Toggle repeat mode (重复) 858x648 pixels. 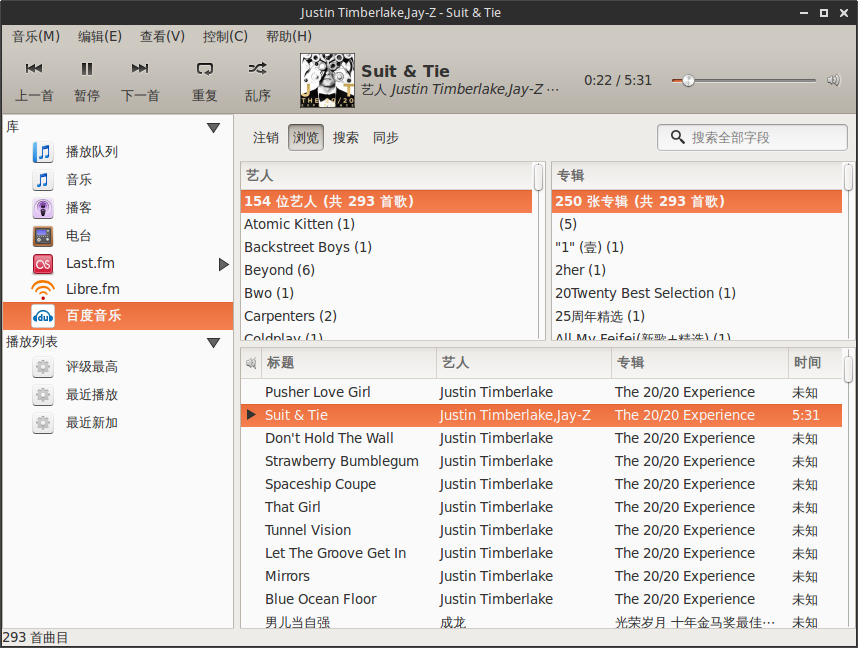[x=205, y=80]
